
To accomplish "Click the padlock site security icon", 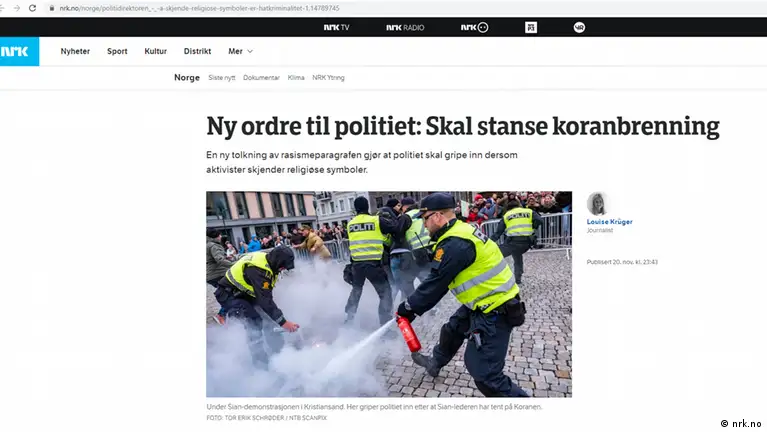I will point(52,8).
